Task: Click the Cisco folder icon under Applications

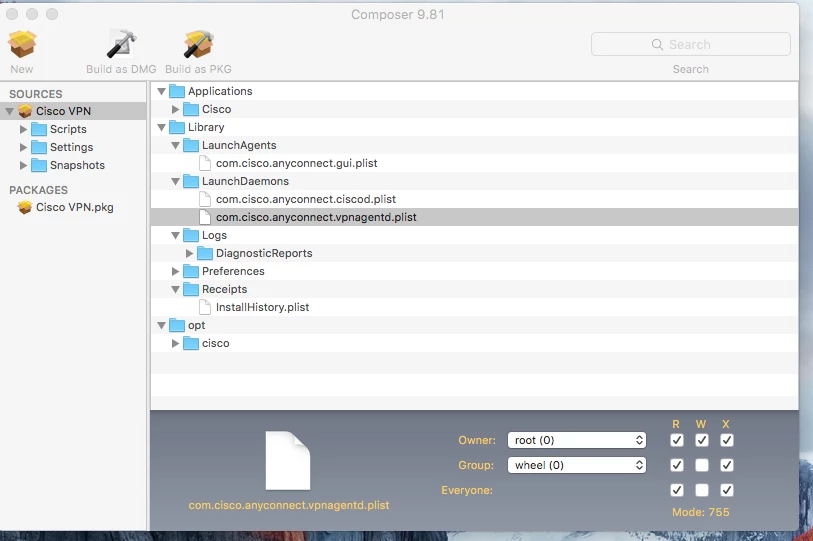Action: point(191,109)
